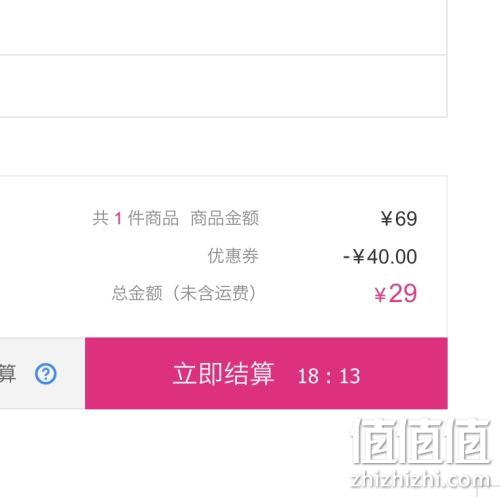Click the pink item count number 1

(118, 219)
